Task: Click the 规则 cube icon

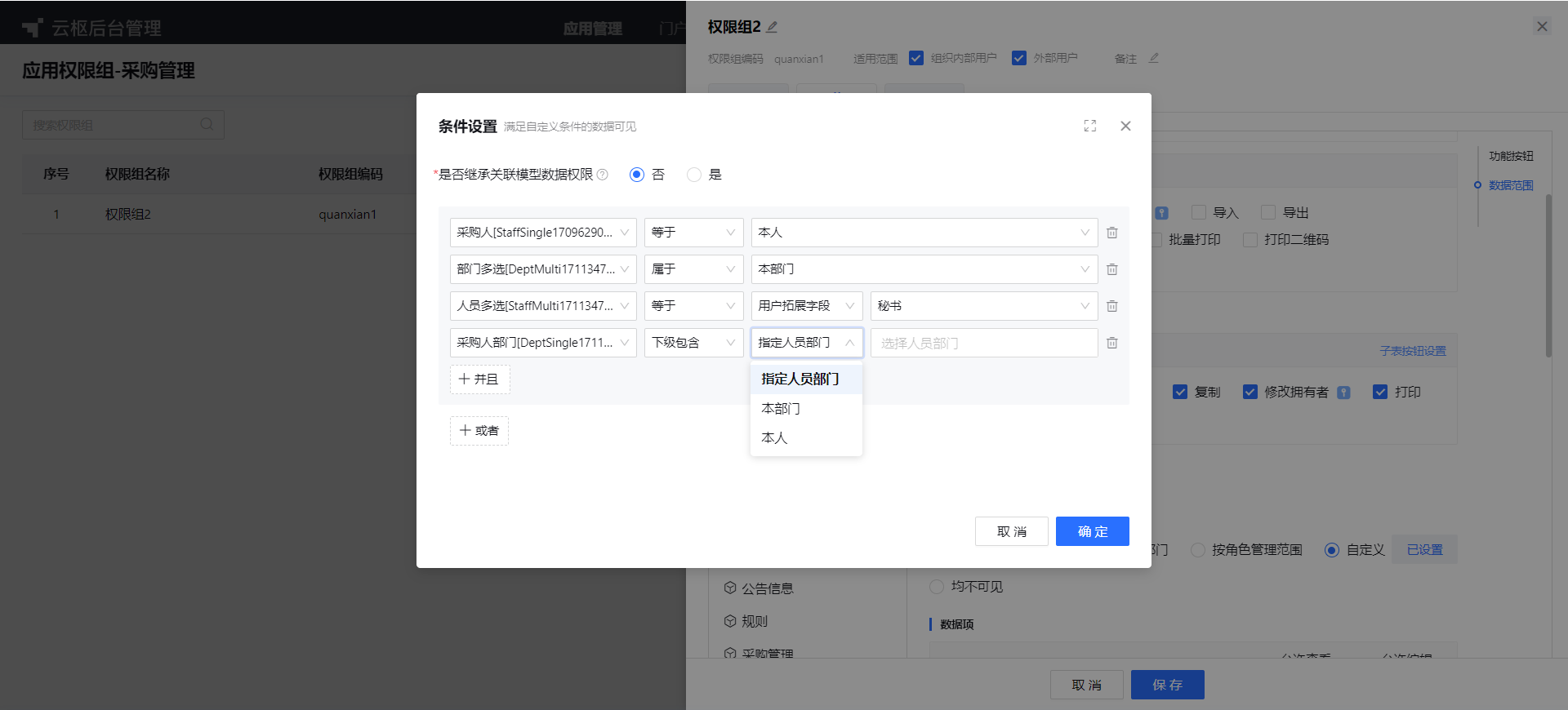Action: [x=730, y=621]
